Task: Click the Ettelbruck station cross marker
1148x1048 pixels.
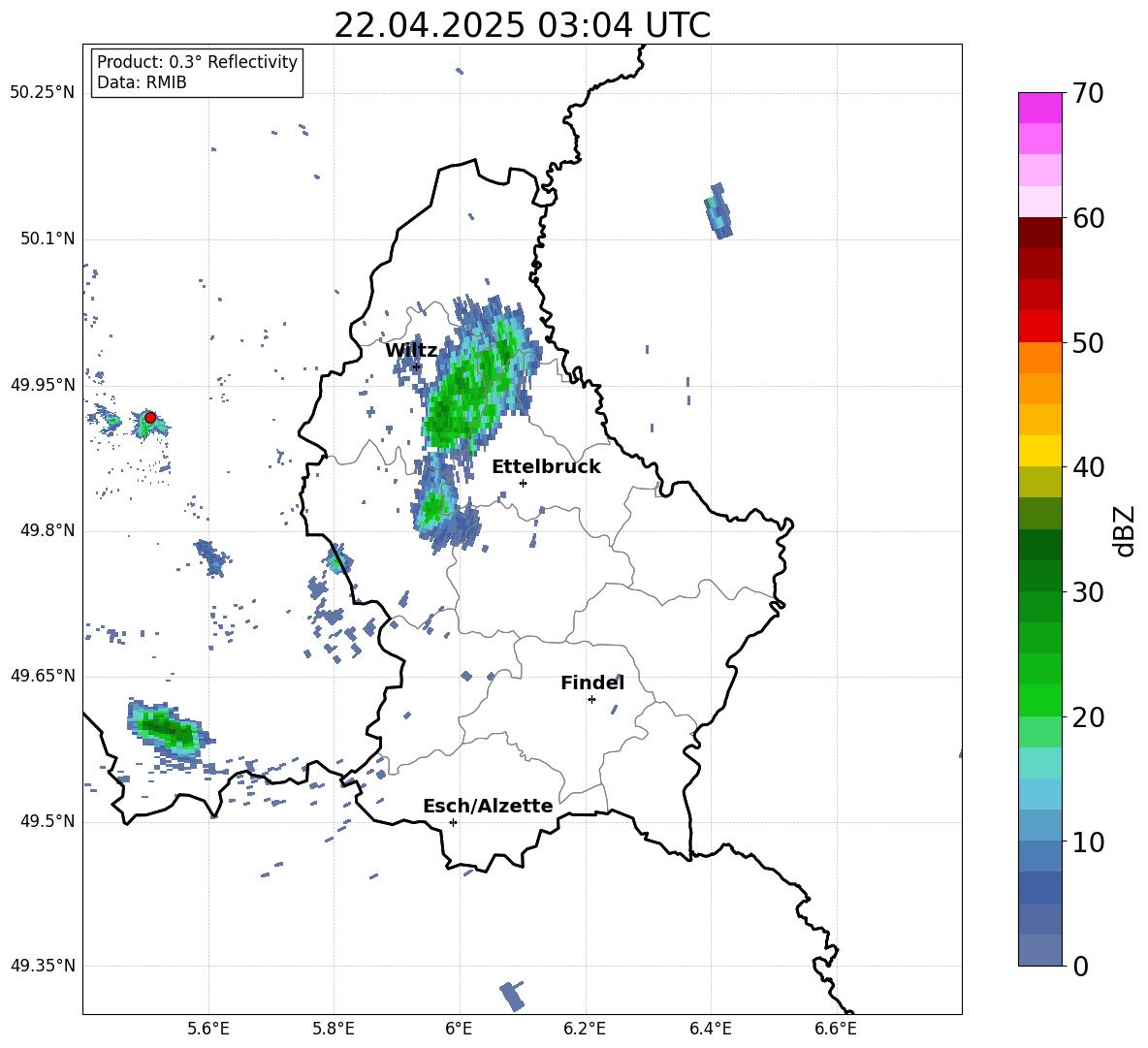Action: [523, 483]
